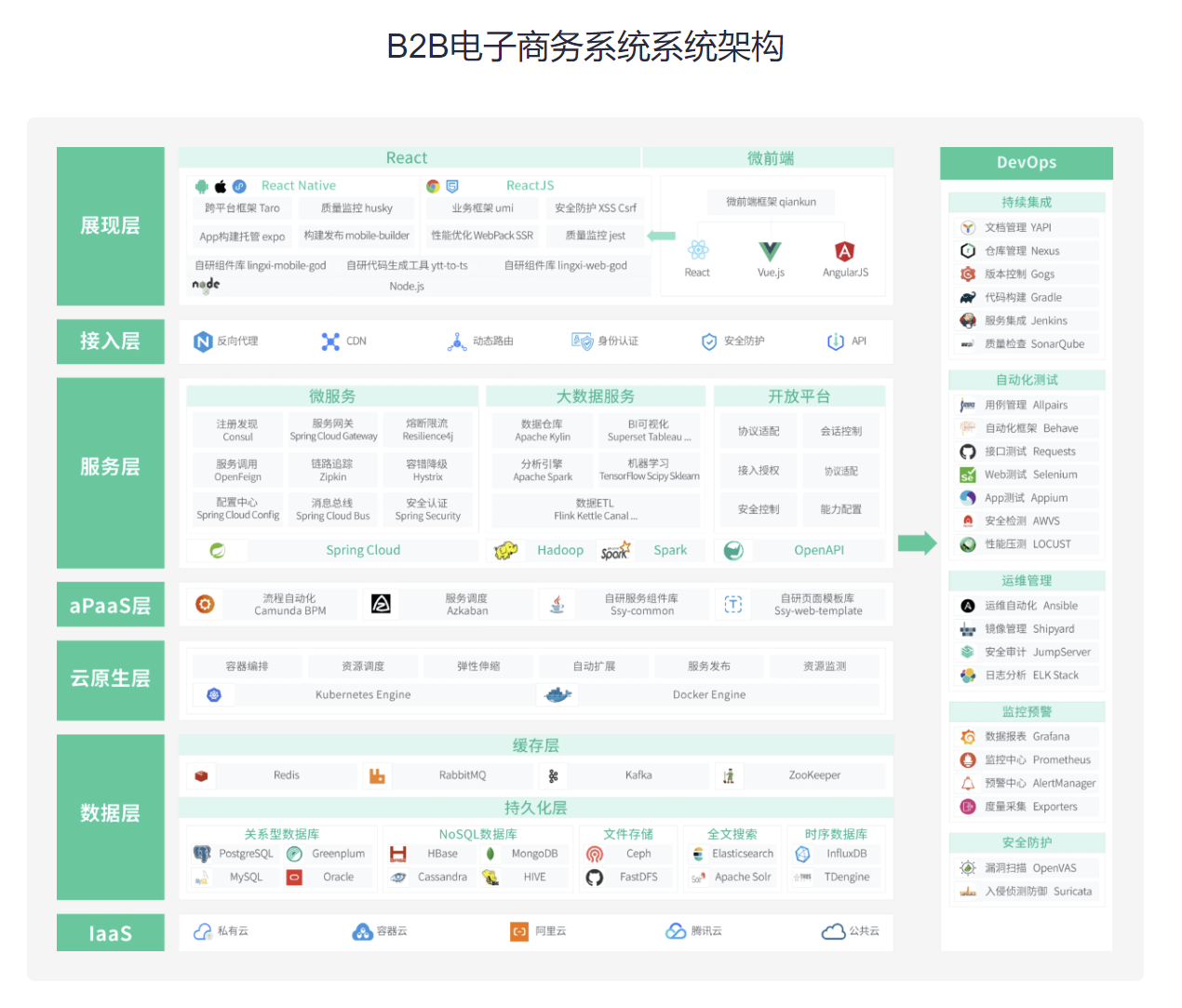Viewport: 1182px width, 1008px height.
Task: Click the Ansible icon
Action: [x=968, y=605]
